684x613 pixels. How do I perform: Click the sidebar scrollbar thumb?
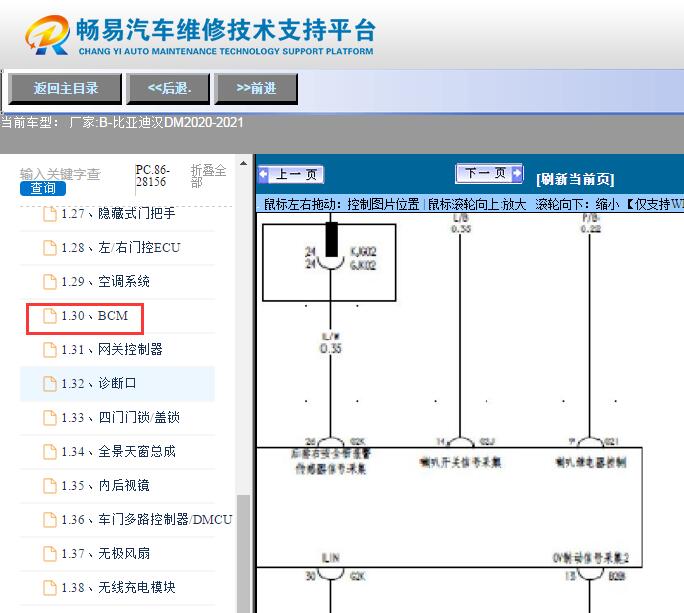(243, 553)
